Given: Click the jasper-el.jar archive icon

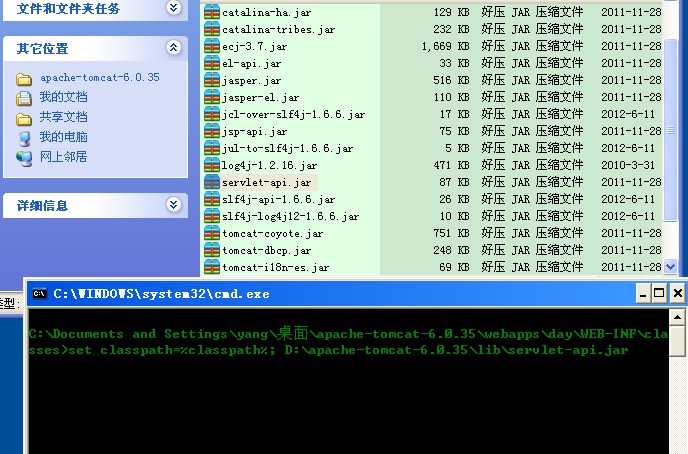Looking at the screenshot, I should (212, 97).
